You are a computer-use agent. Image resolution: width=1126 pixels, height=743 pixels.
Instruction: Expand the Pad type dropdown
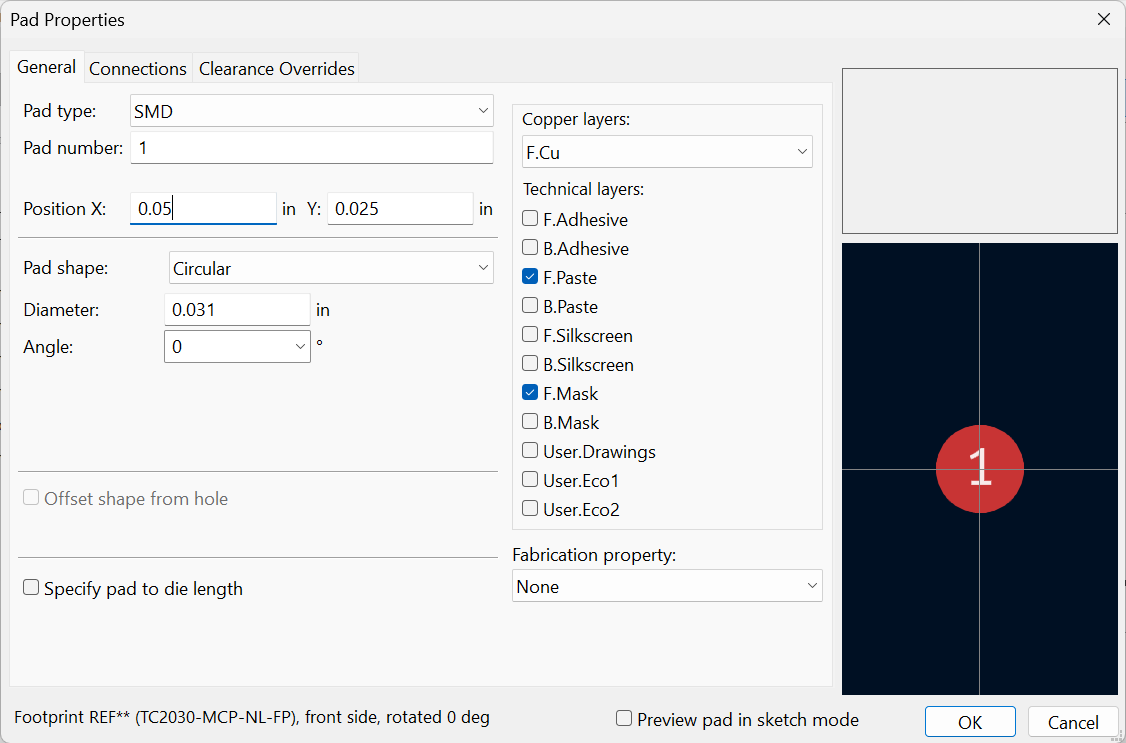pyautogui.click(x=312, y=111)
